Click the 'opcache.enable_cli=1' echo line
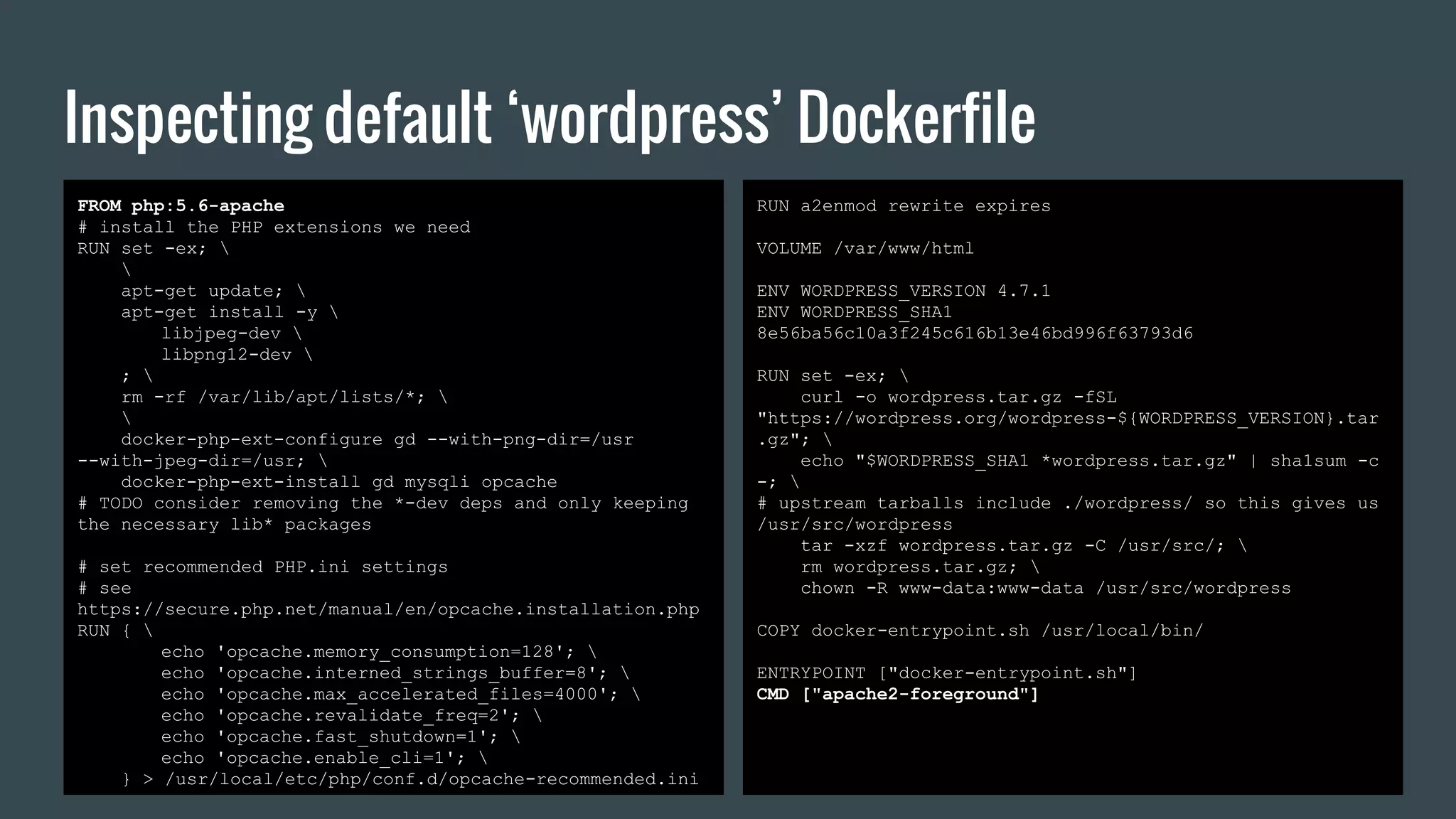This screenshot has width=1456, height=819. tap(324, 759)
